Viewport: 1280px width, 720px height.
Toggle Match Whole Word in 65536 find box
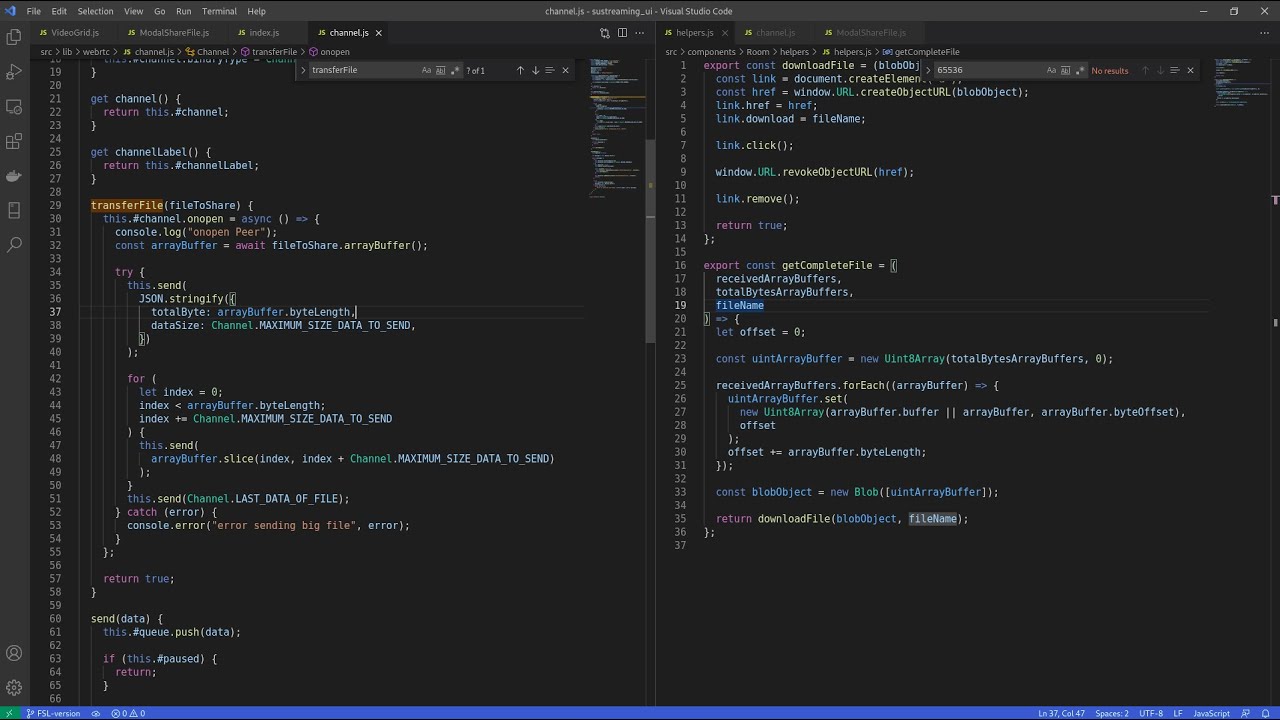(1065, 70)
